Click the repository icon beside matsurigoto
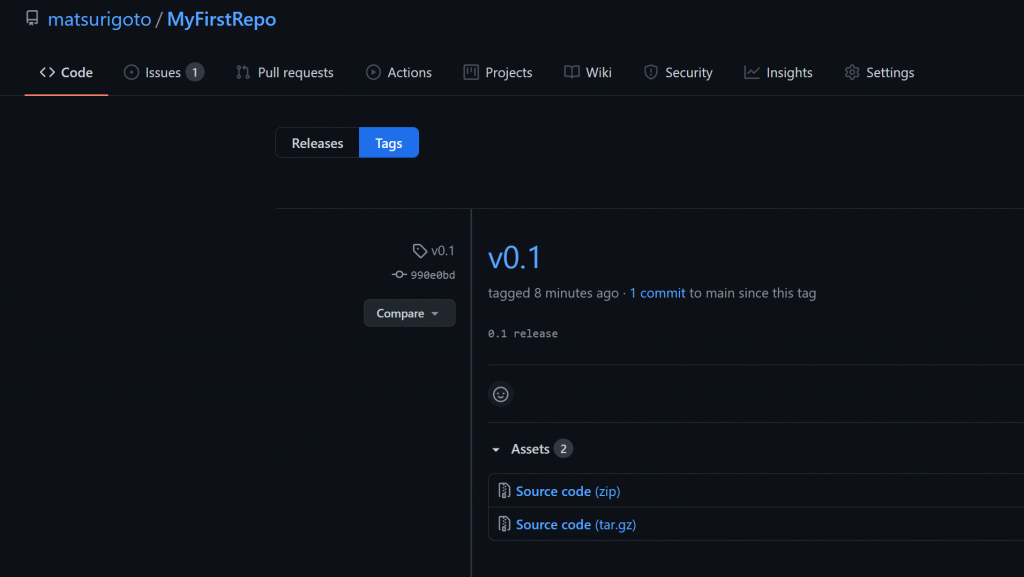 click(x=32, y=18)
